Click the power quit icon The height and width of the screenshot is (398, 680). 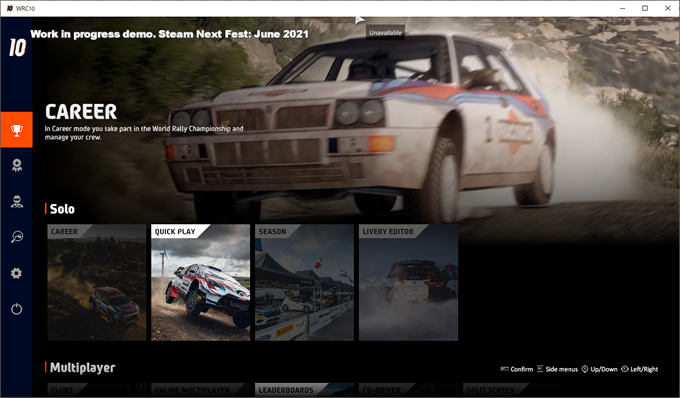point(16,309)
